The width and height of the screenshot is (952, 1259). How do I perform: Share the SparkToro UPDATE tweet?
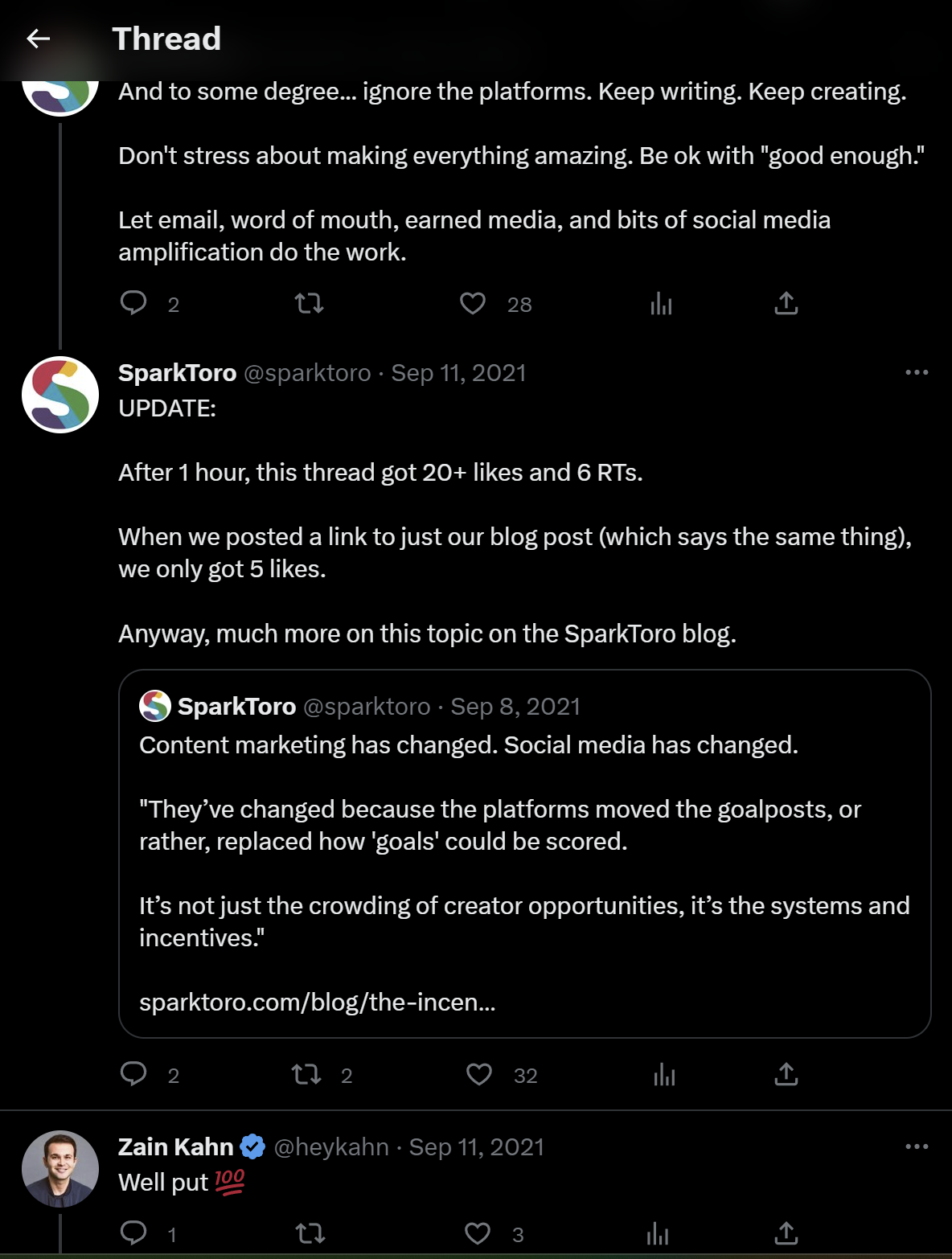[786, 1074]
